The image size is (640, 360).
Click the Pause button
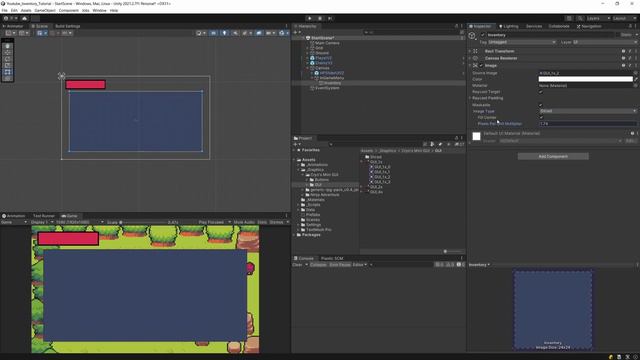(320, 18)
